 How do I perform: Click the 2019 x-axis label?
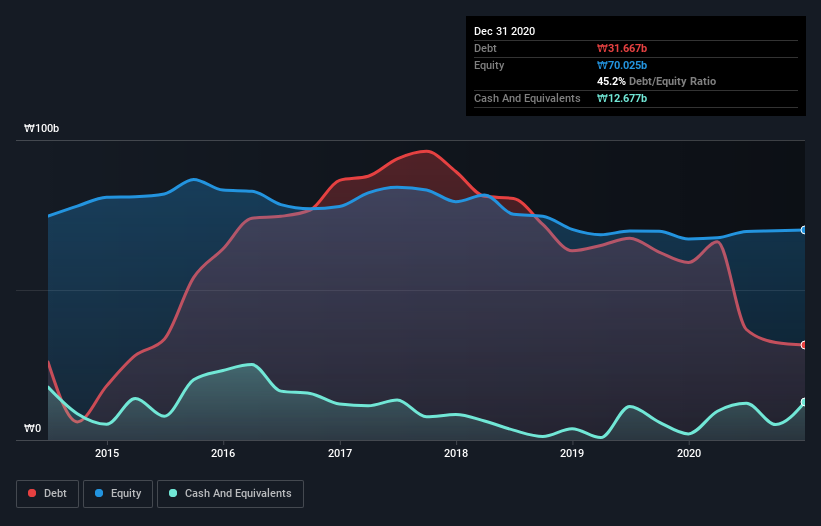point(572,453)
